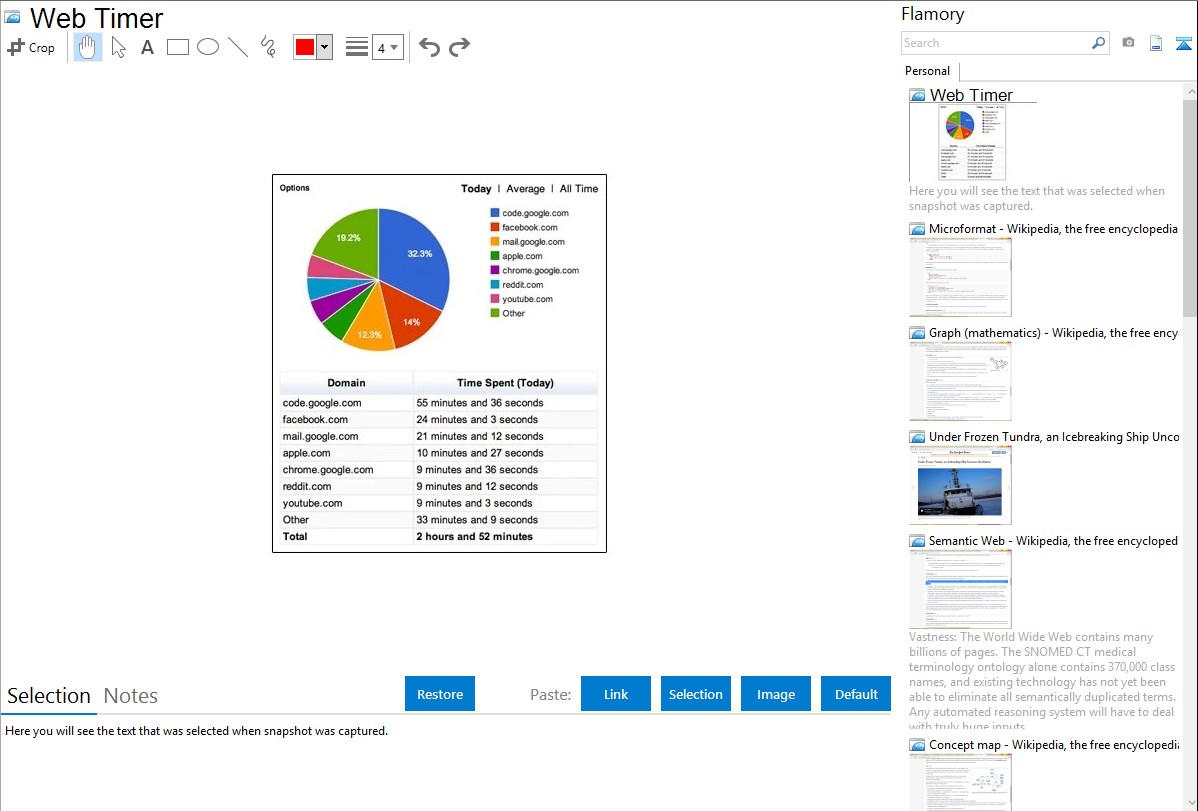Click the snapshot icon beside Under Frozen Tundra
Screen dimensions: 1198x811
pos(918,437)
